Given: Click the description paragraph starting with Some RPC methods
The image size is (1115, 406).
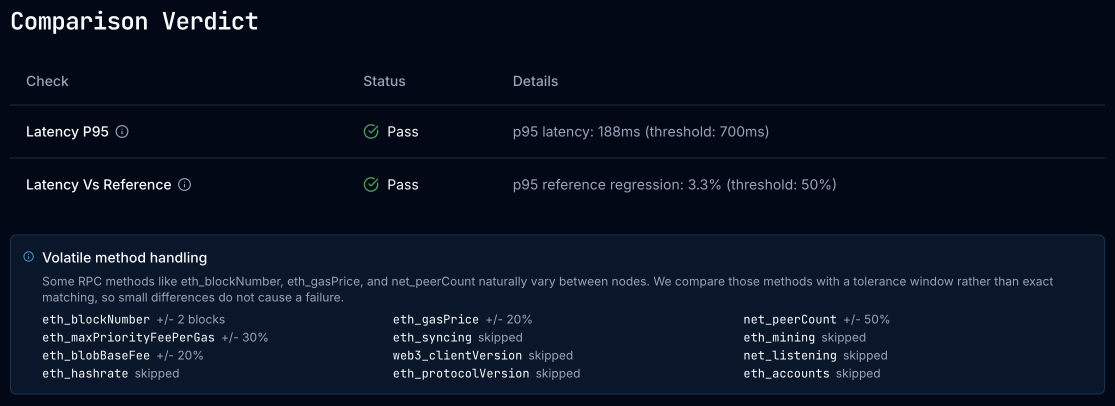Looking at the screenshot, I should (x=547, y=289).
